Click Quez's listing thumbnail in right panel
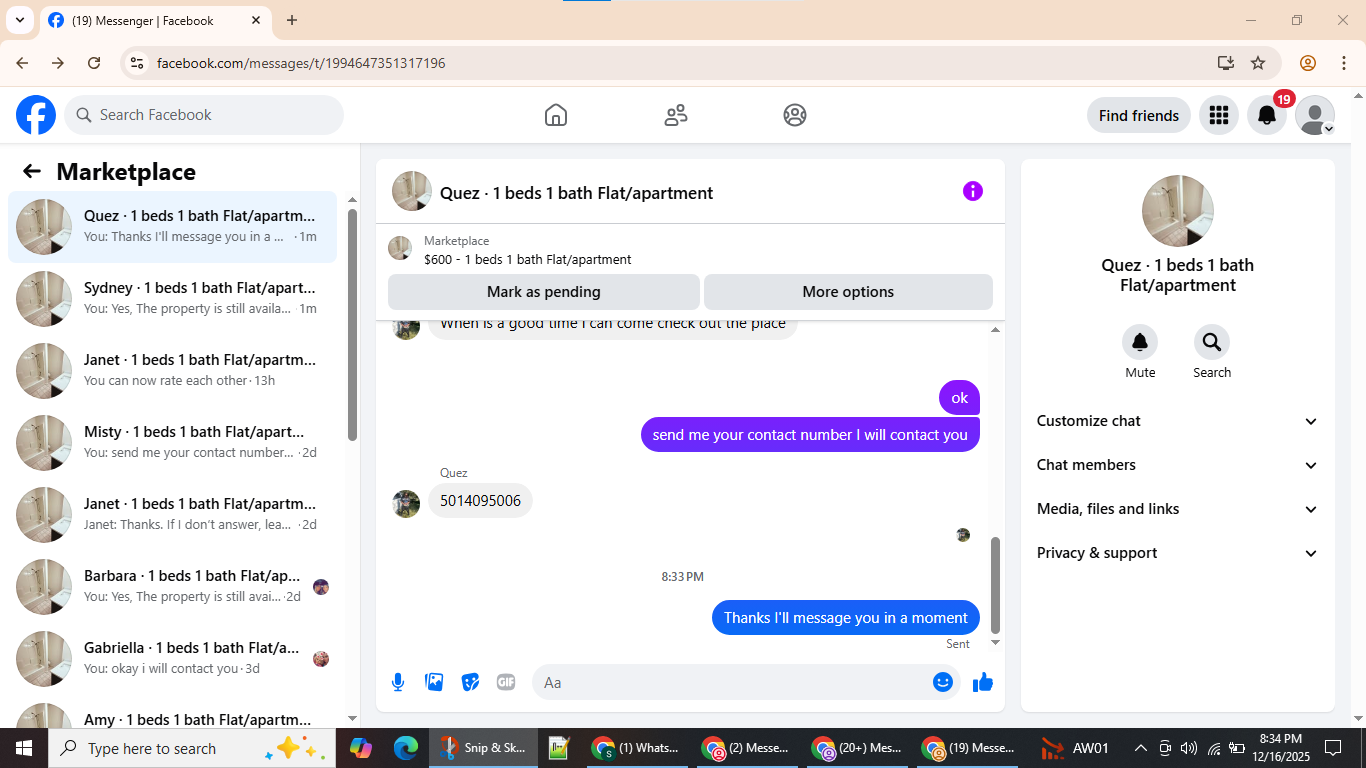The image size is (1366, 768). coord(1178,211)
